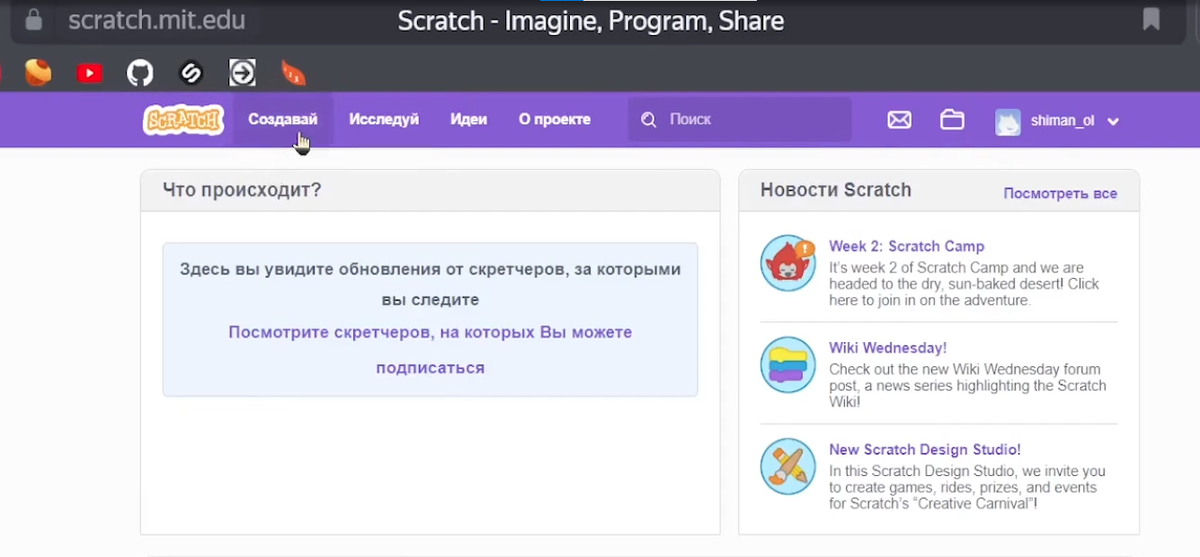Click the scratch.mit.edu address text
The image size is (1200, 557).
[157, 20]
